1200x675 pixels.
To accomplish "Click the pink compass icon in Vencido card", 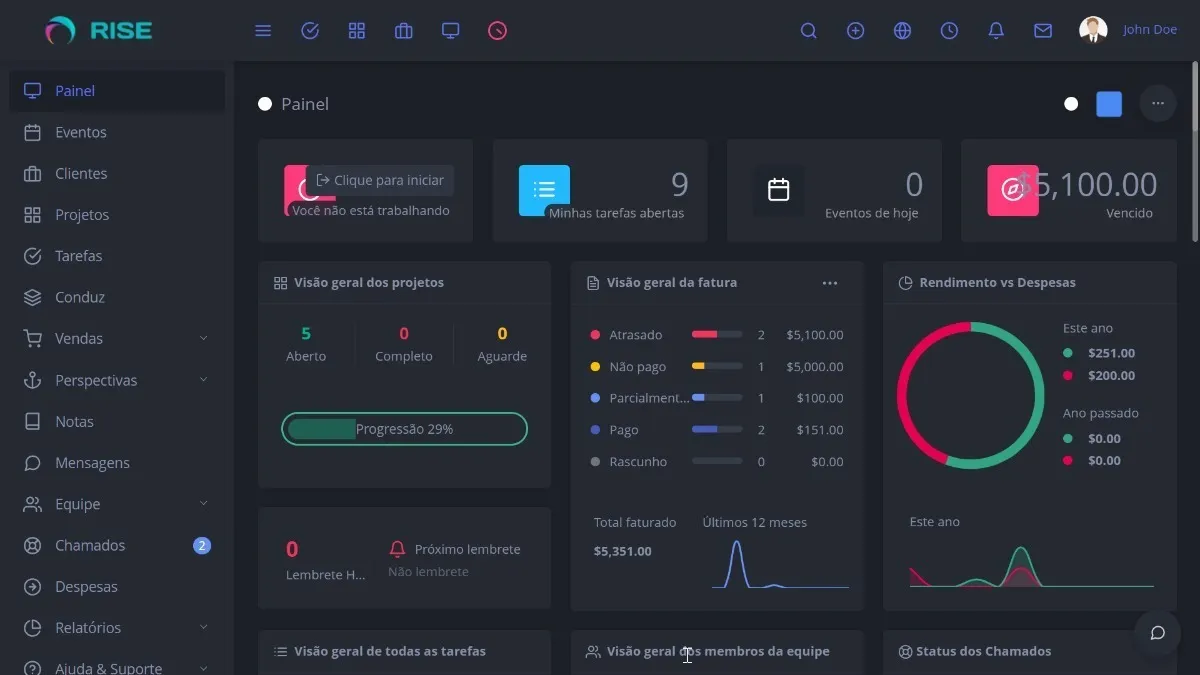I will [1013, 190].
